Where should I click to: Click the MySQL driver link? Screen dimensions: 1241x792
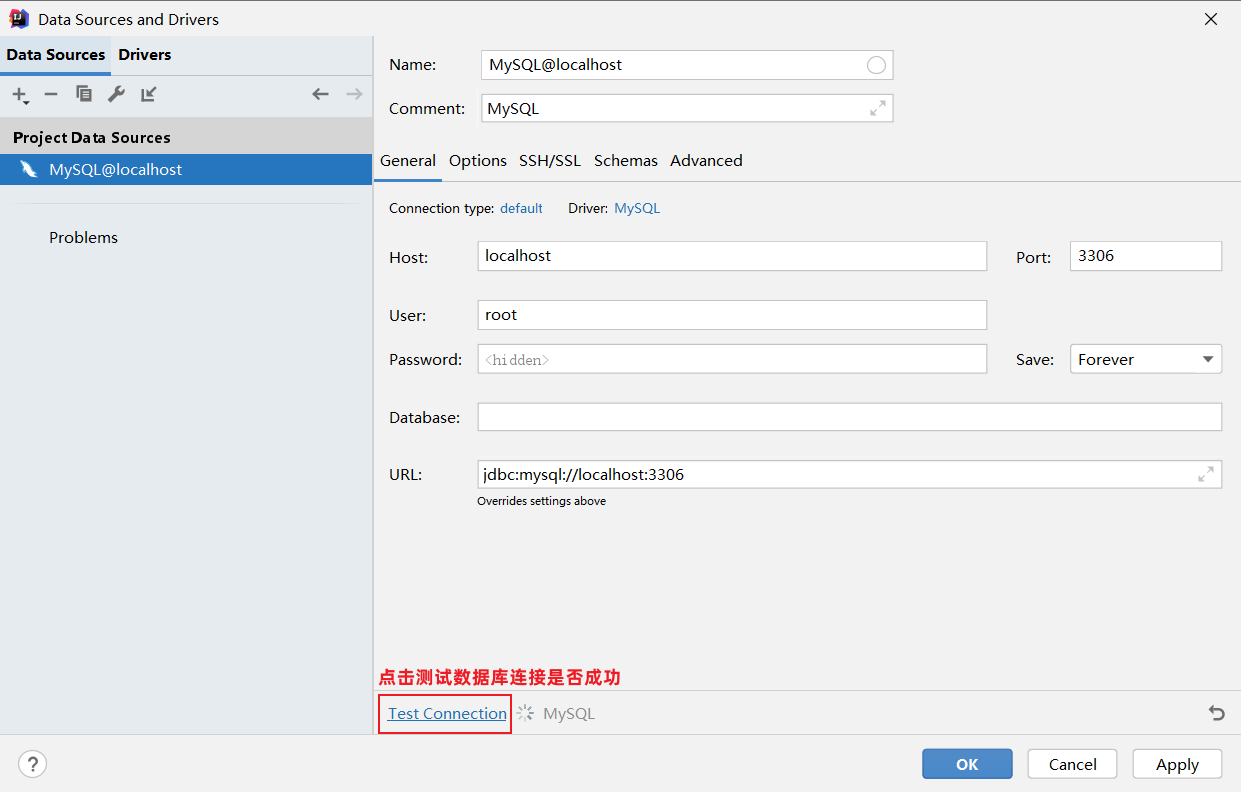(x=637, y=209)
